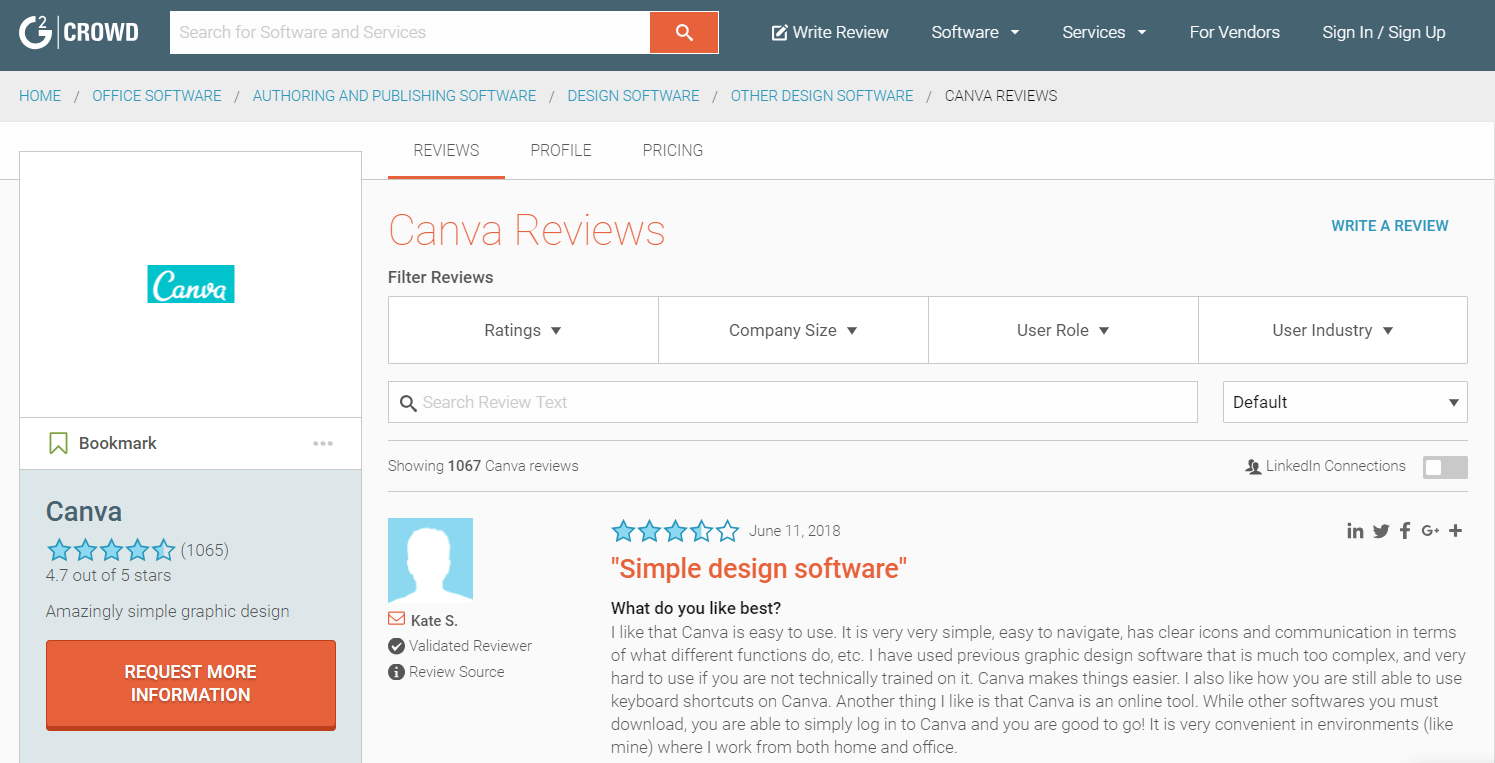Click the review's star rating
This screenshot has height=763, width=1495.
pyautogui.click(x=675, y=531)
